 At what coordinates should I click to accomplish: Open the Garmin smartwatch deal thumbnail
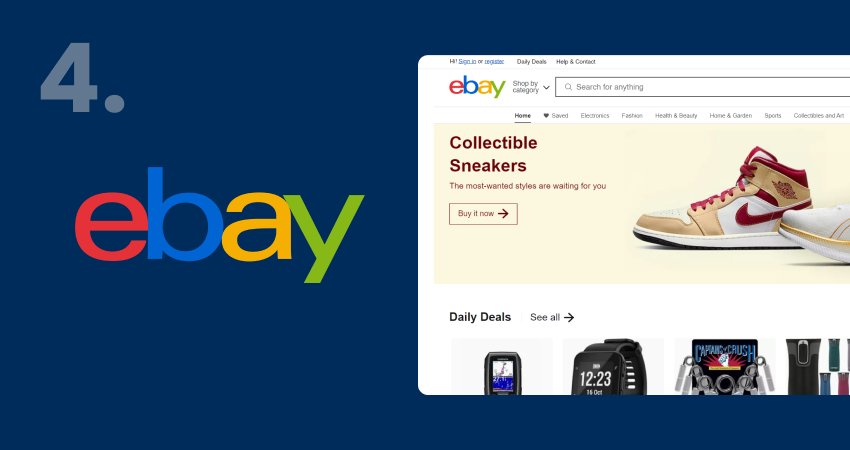point(613,367)
